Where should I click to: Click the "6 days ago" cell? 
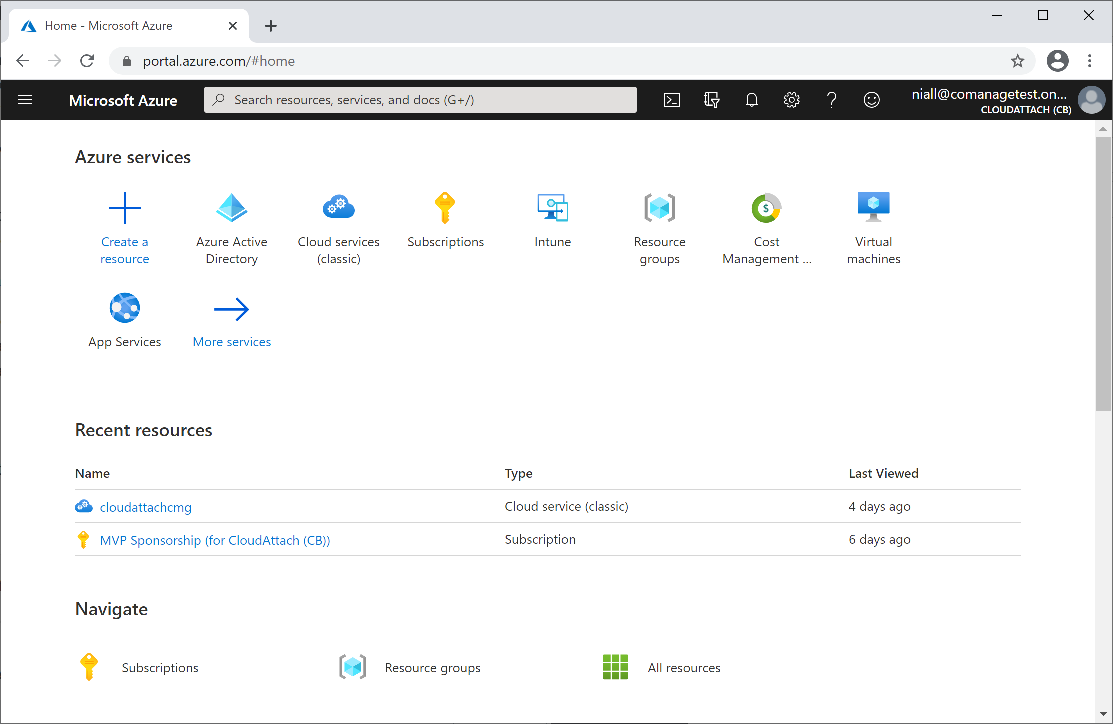(x=879, y=539)
